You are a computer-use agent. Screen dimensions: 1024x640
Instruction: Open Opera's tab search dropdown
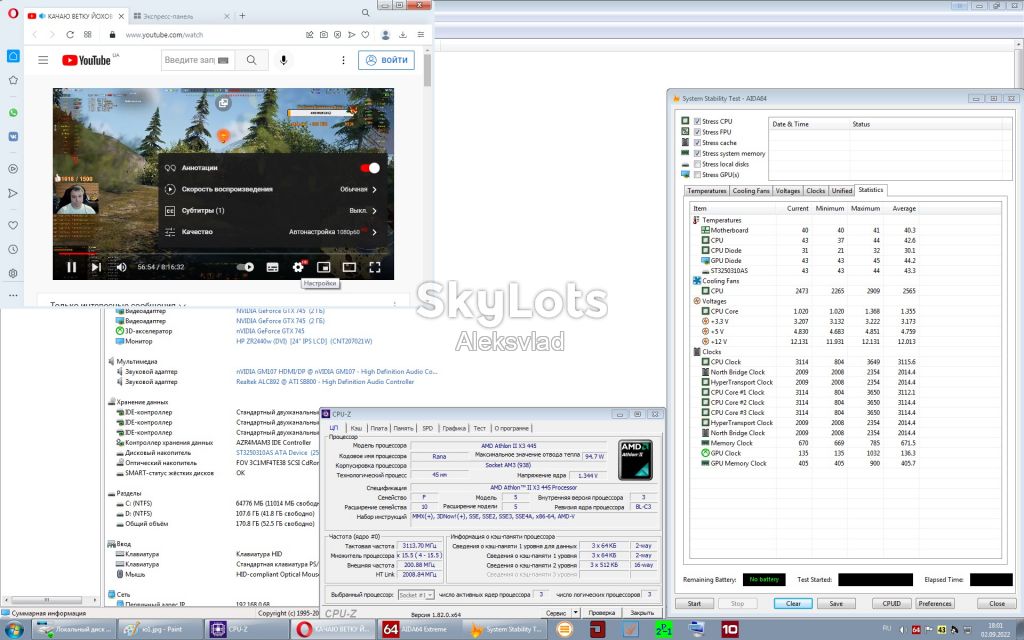[365, 12]
